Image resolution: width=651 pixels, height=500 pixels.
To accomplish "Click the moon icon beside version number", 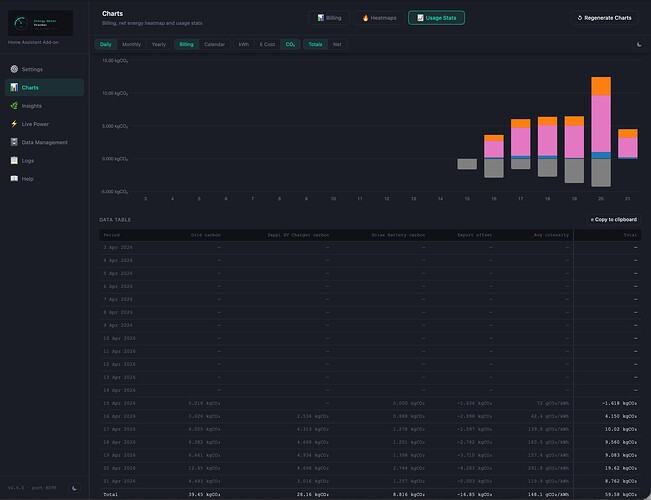I will tap(75, 488).
